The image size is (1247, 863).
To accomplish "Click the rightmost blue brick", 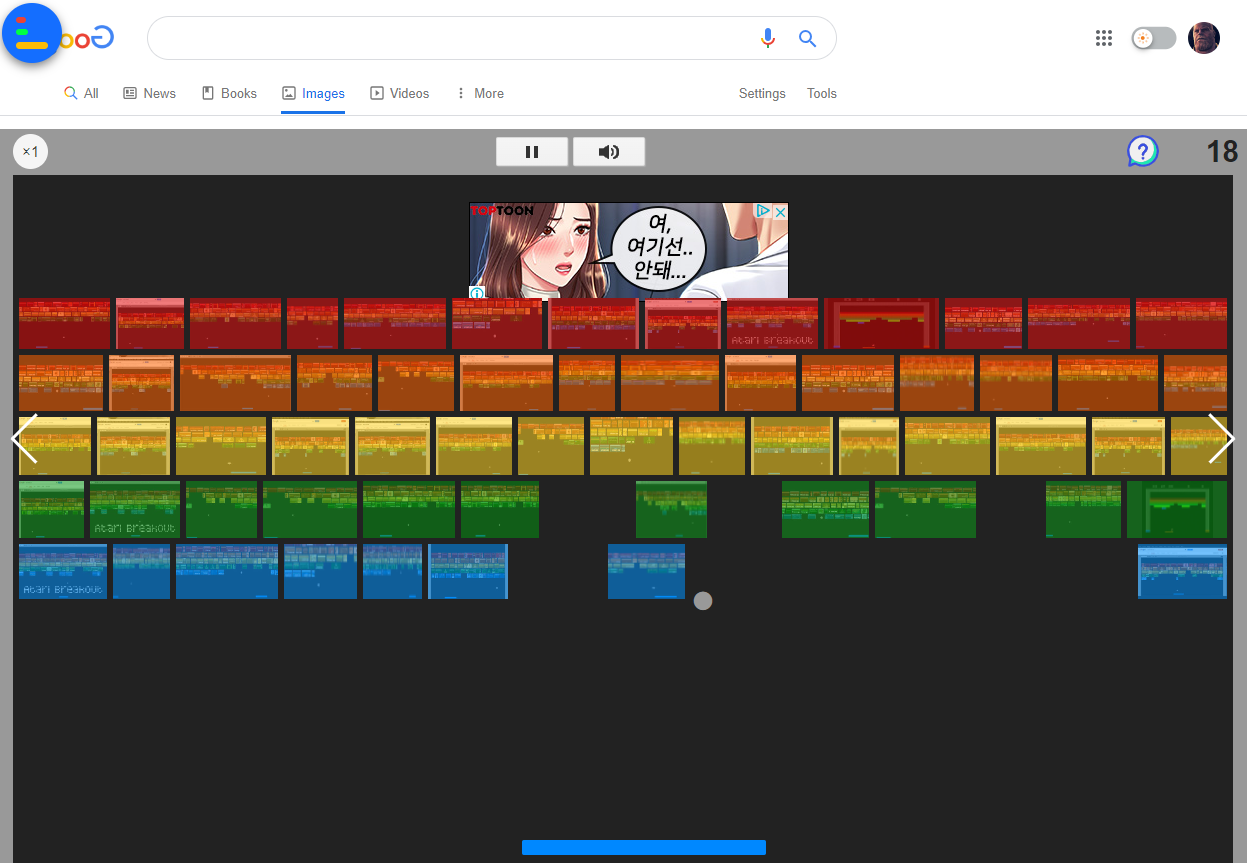I will pyautogui.click(x=1182, y=571).
